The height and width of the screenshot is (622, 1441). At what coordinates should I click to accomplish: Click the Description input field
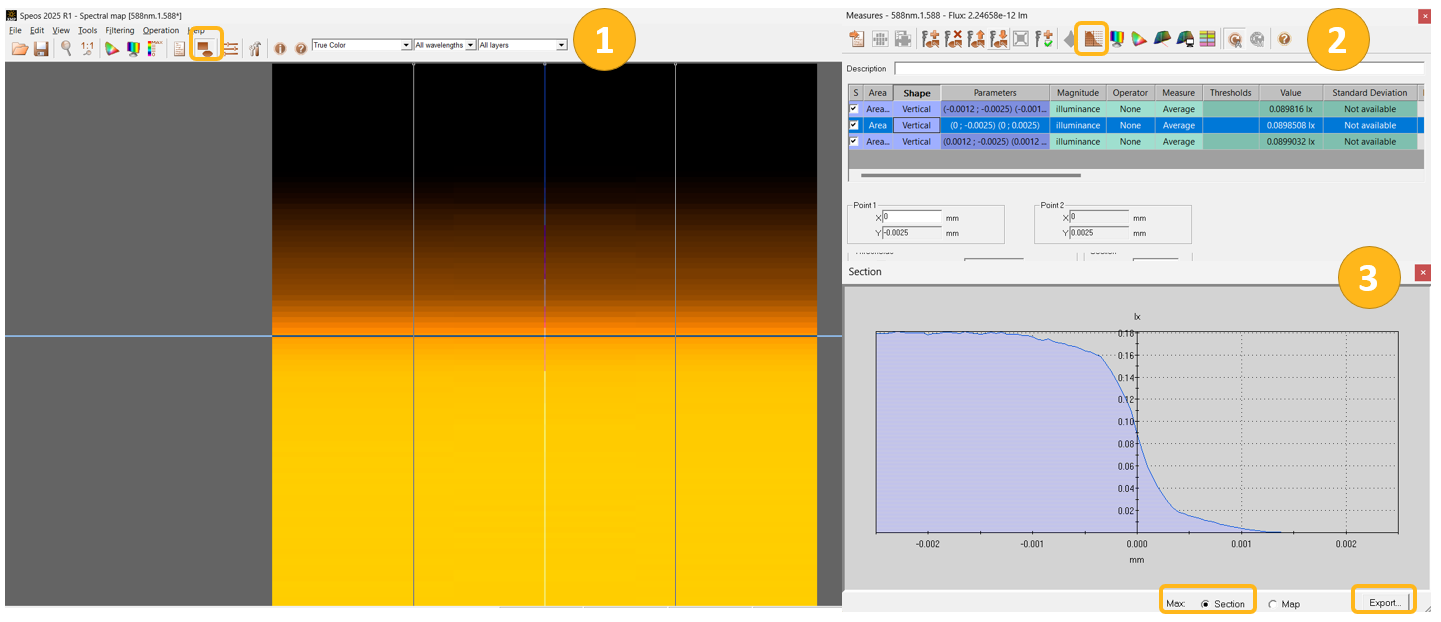[1158, 68]
